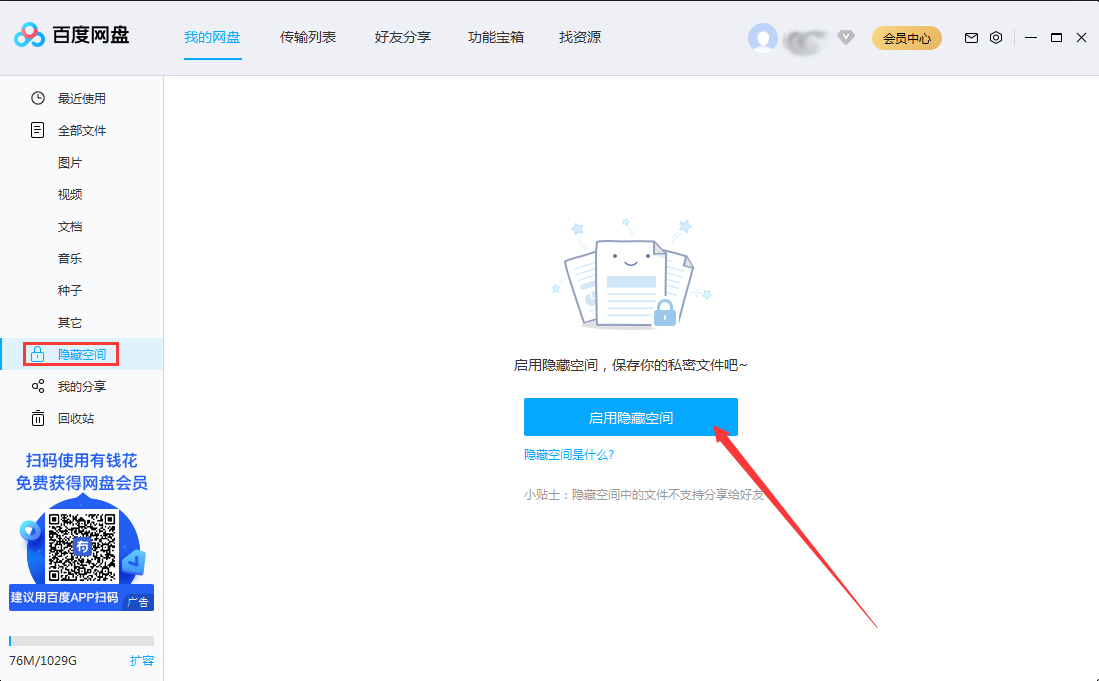Image resolution: width=1099 pixels, height=681 pixels.
Task: Open the 音乐 section in sidebar
Action: click(x=70, y=257)
